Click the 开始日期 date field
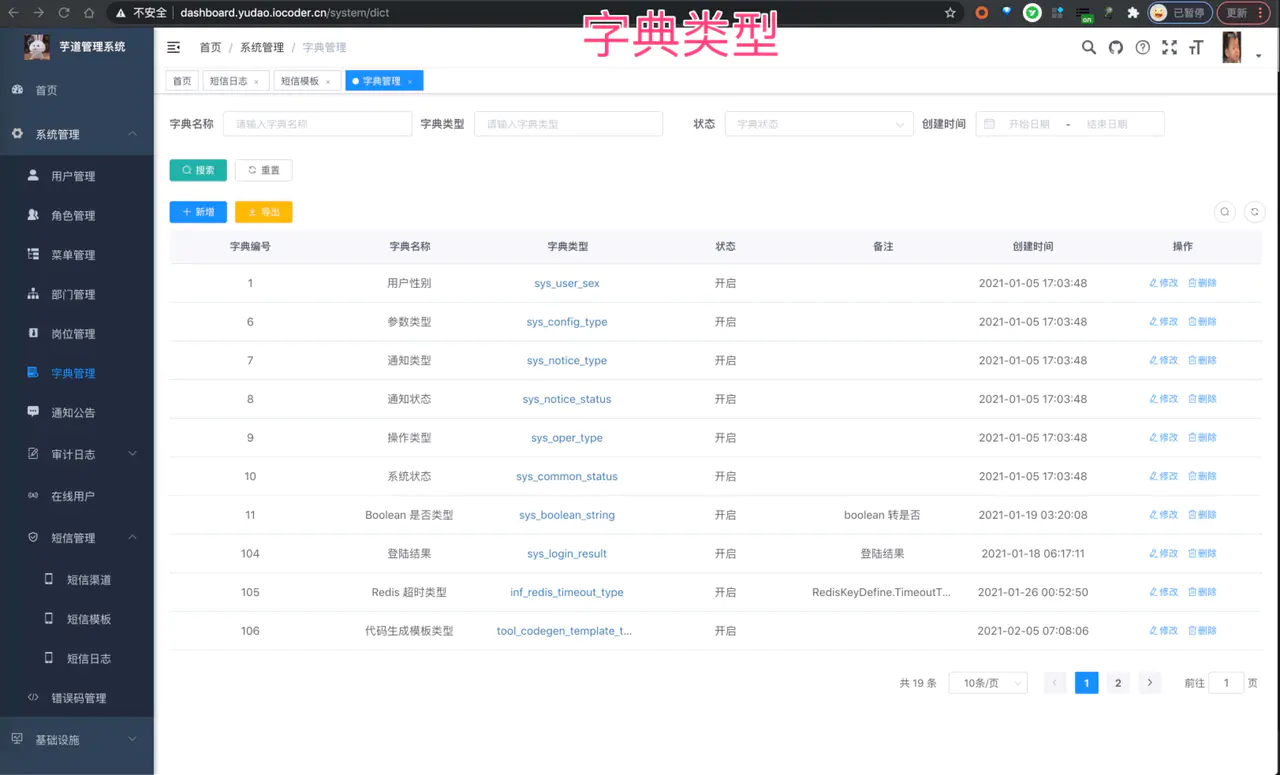 [1029, 124]
